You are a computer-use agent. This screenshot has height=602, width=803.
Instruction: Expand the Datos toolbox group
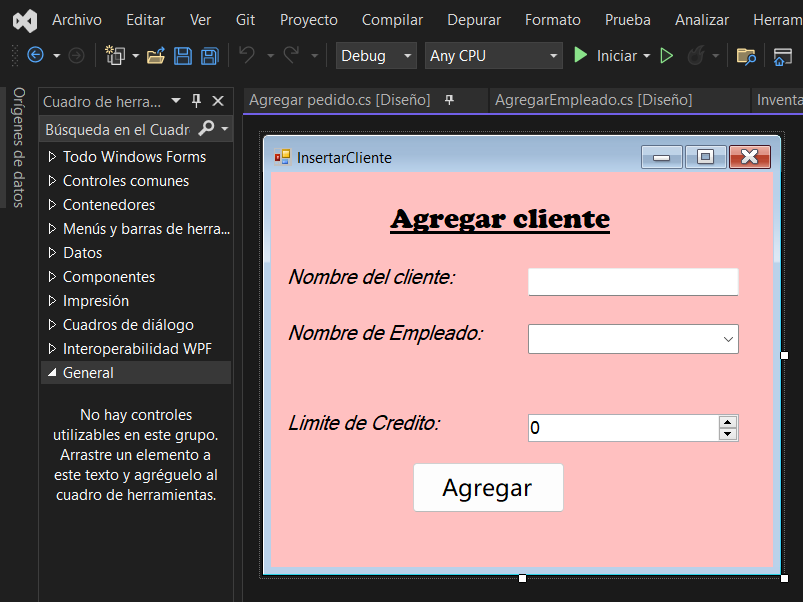52,252
